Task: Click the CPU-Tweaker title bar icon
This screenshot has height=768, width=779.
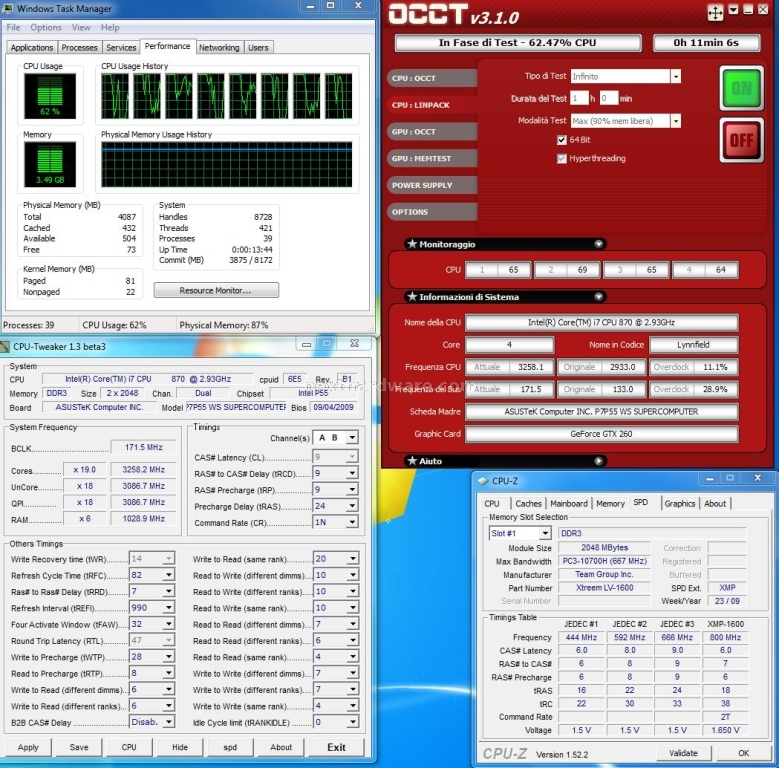Action: pos(5,347)
